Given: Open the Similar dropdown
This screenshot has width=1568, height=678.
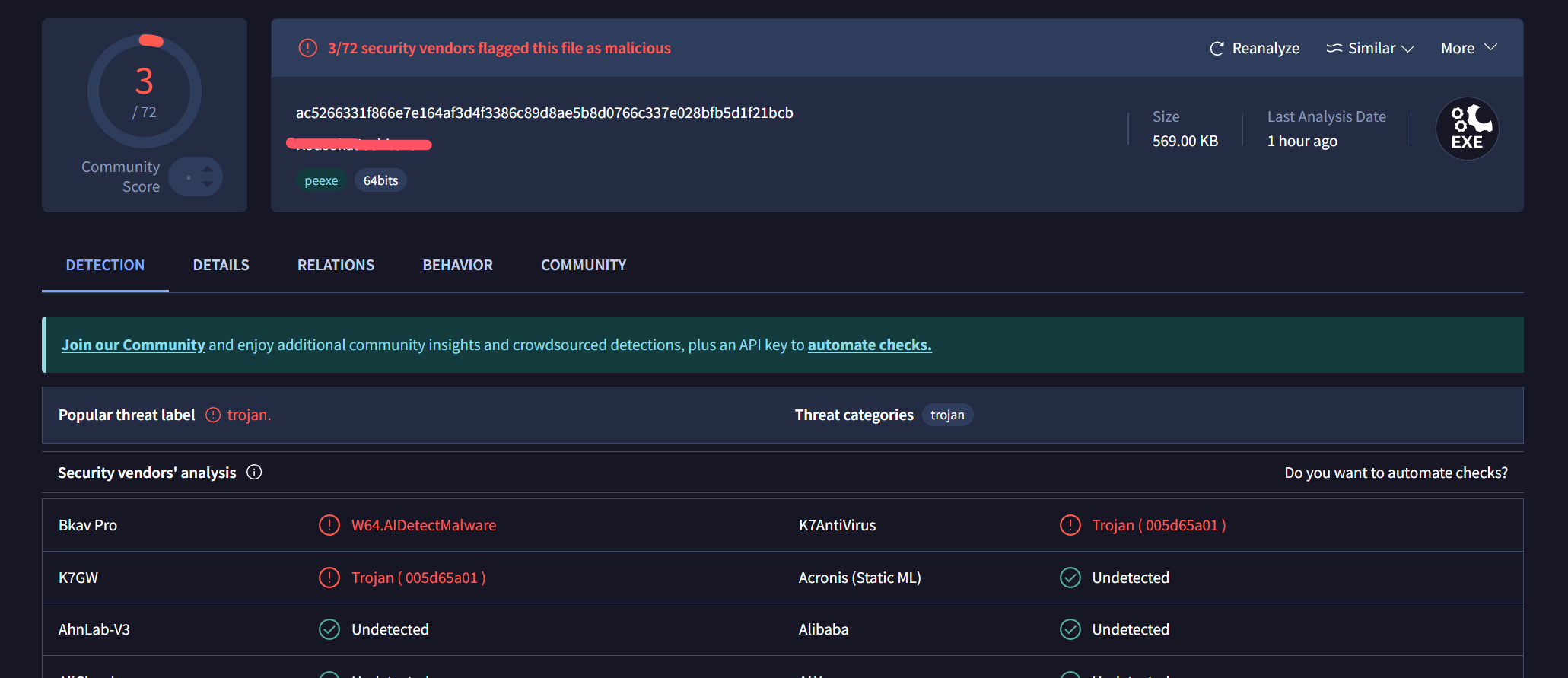Looking at the screenshot, I should tap(1370, 48).
